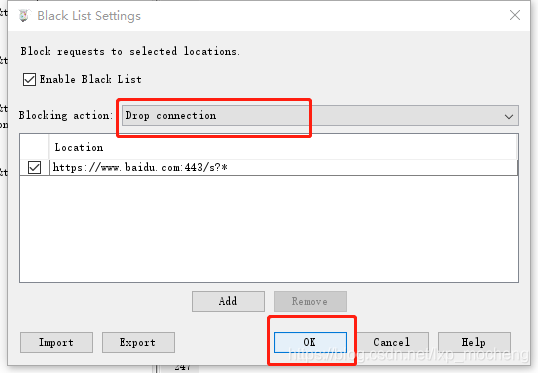The image size is (538, 373).
Task: Open Help for black list
Action: point(474,342)
